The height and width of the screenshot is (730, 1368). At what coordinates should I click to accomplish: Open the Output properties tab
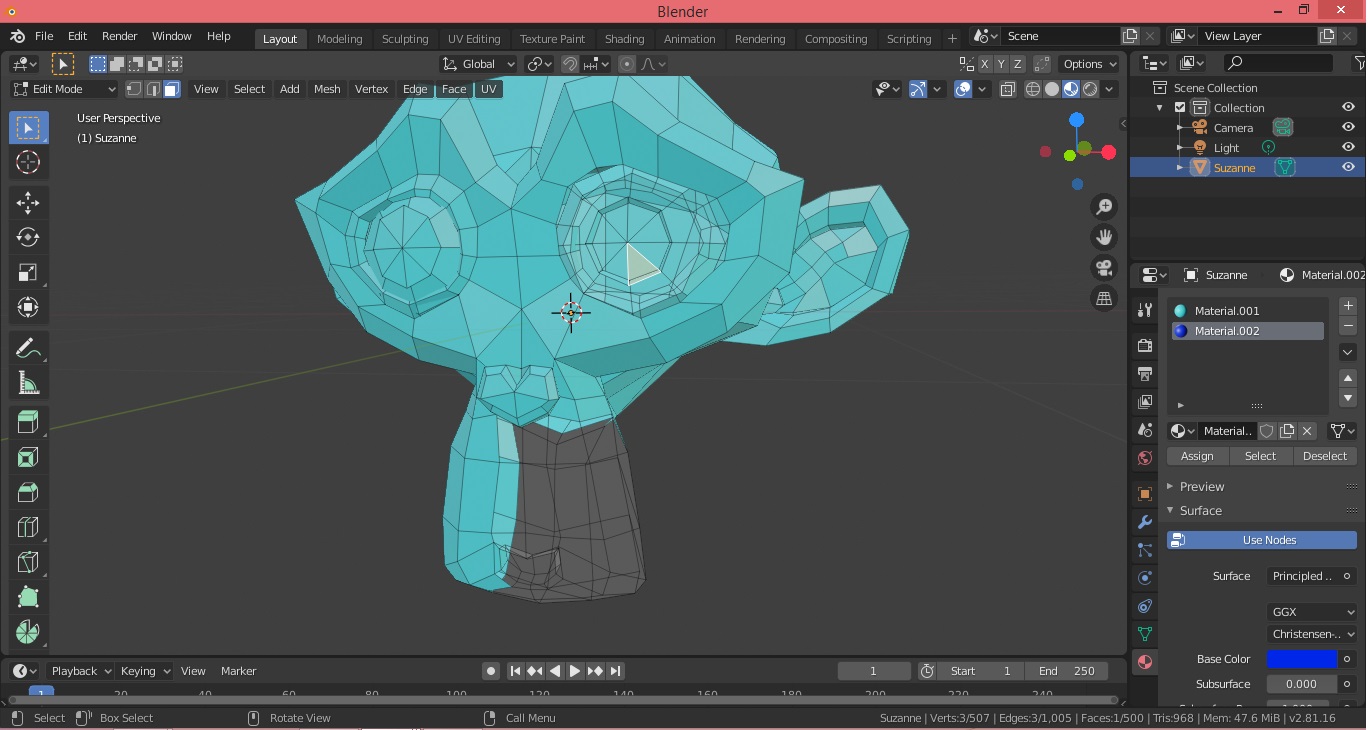1145,374
